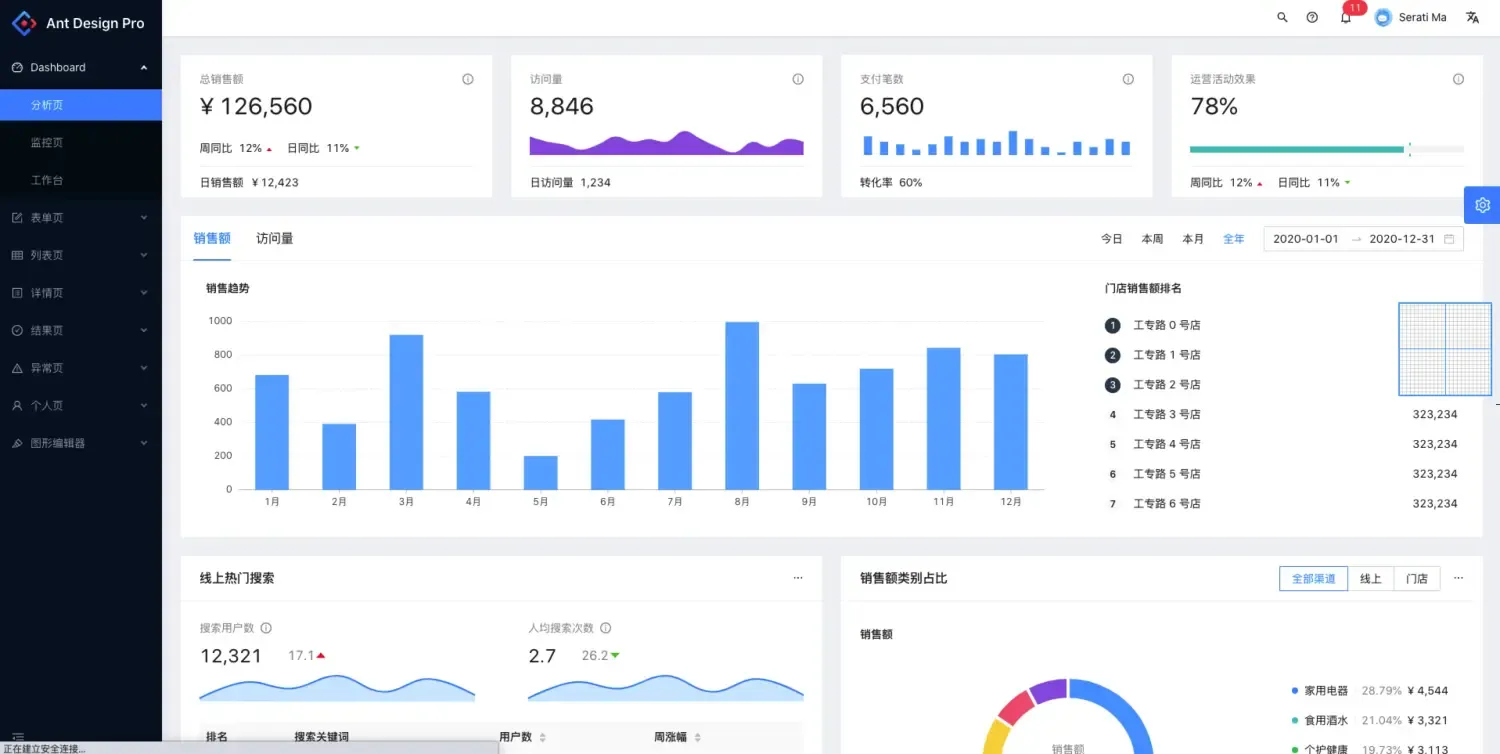This screenshot has height=754, width=1500.
Task: Click the help question mark icon
Action: tap(1311, 17)
